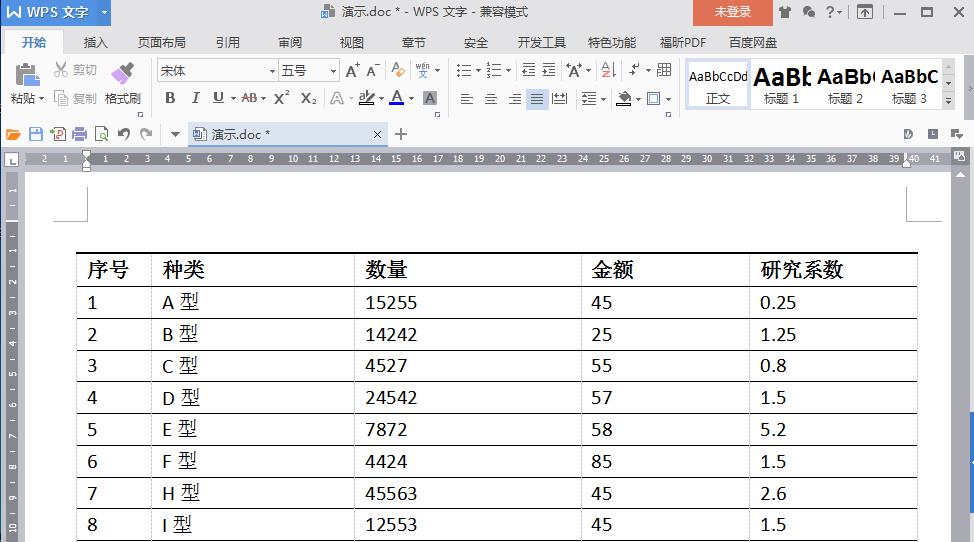Save document with floppy disk icon

click(x=35, y=134)
